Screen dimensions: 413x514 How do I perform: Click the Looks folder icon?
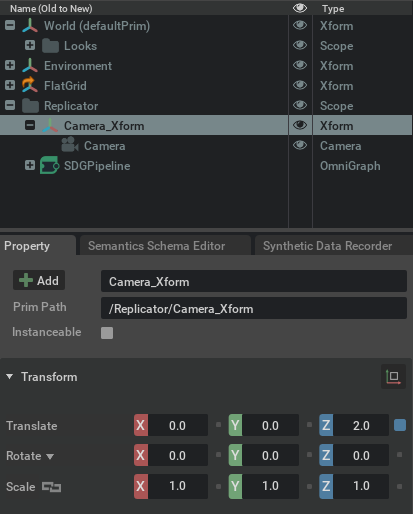pyautogui.click(x=50, y=46)
